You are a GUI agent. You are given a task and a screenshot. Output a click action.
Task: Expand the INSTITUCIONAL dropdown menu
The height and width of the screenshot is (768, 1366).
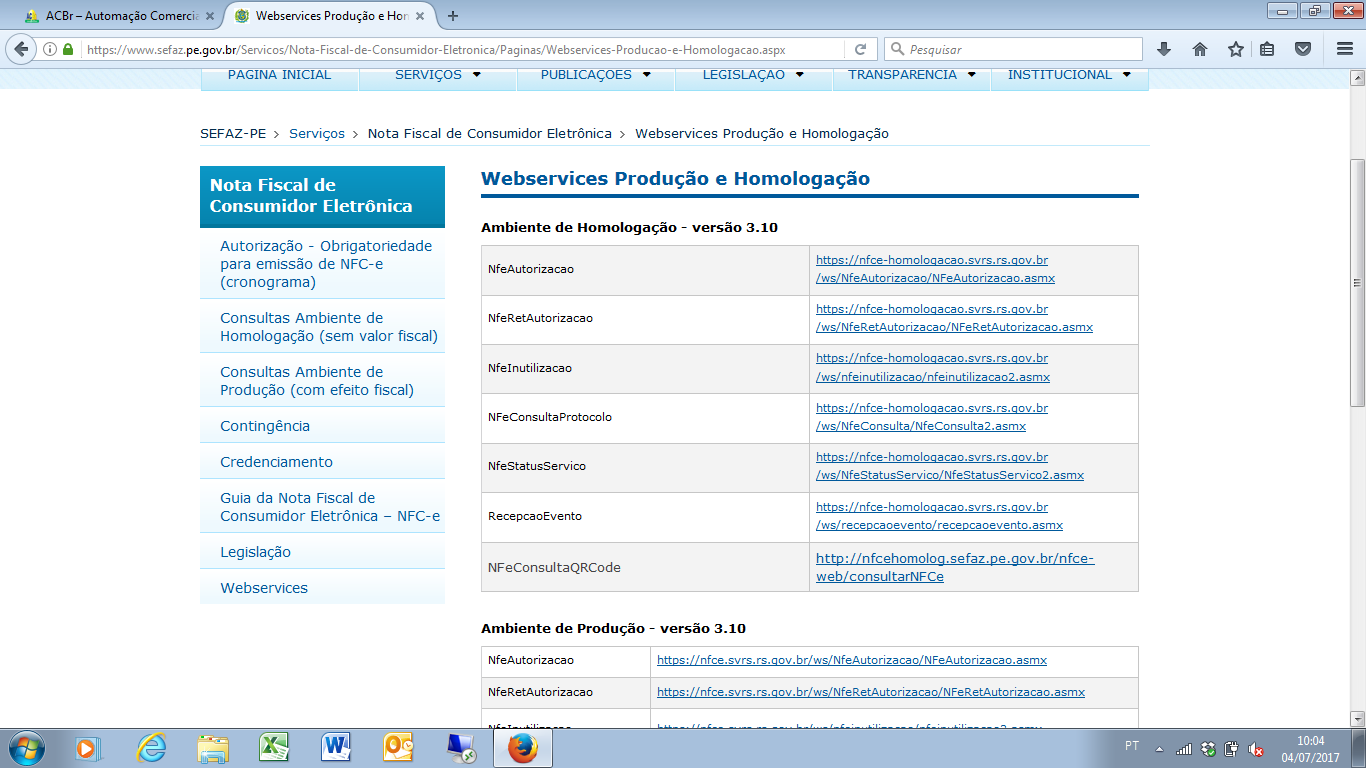point(1069,75)
